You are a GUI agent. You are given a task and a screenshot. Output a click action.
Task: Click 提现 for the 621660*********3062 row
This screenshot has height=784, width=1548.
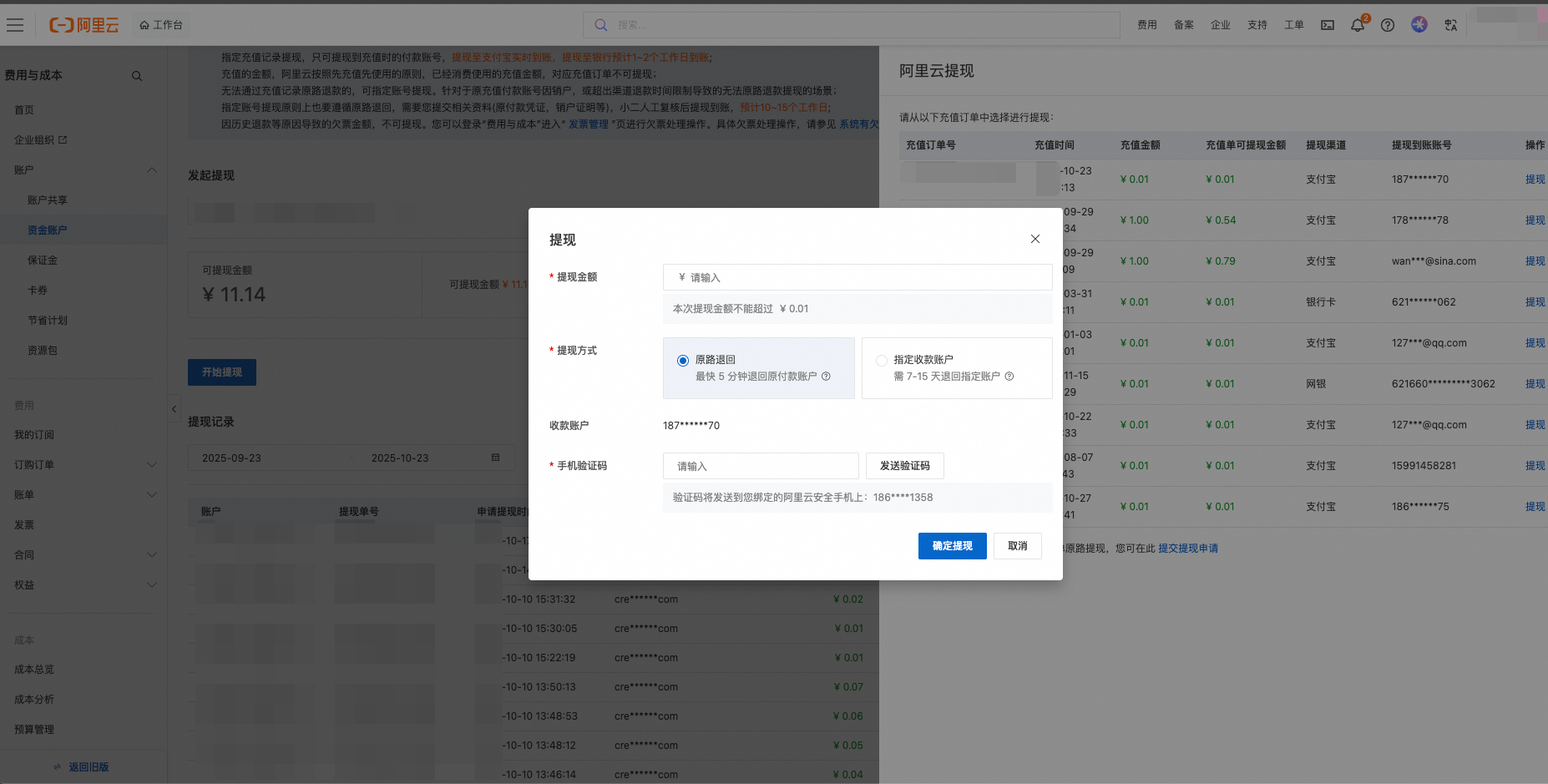(x=1535, y=384)
